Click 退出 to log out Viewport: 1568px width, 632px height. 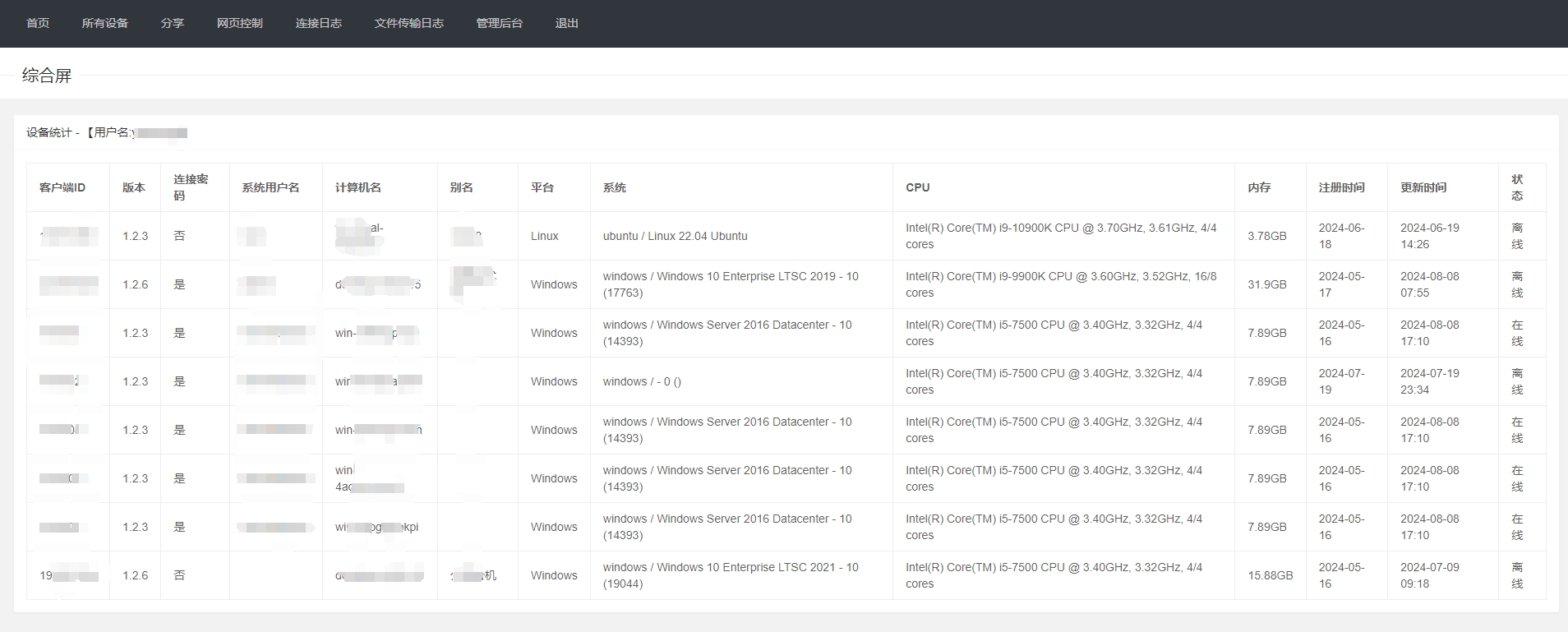tap(566, 23)
